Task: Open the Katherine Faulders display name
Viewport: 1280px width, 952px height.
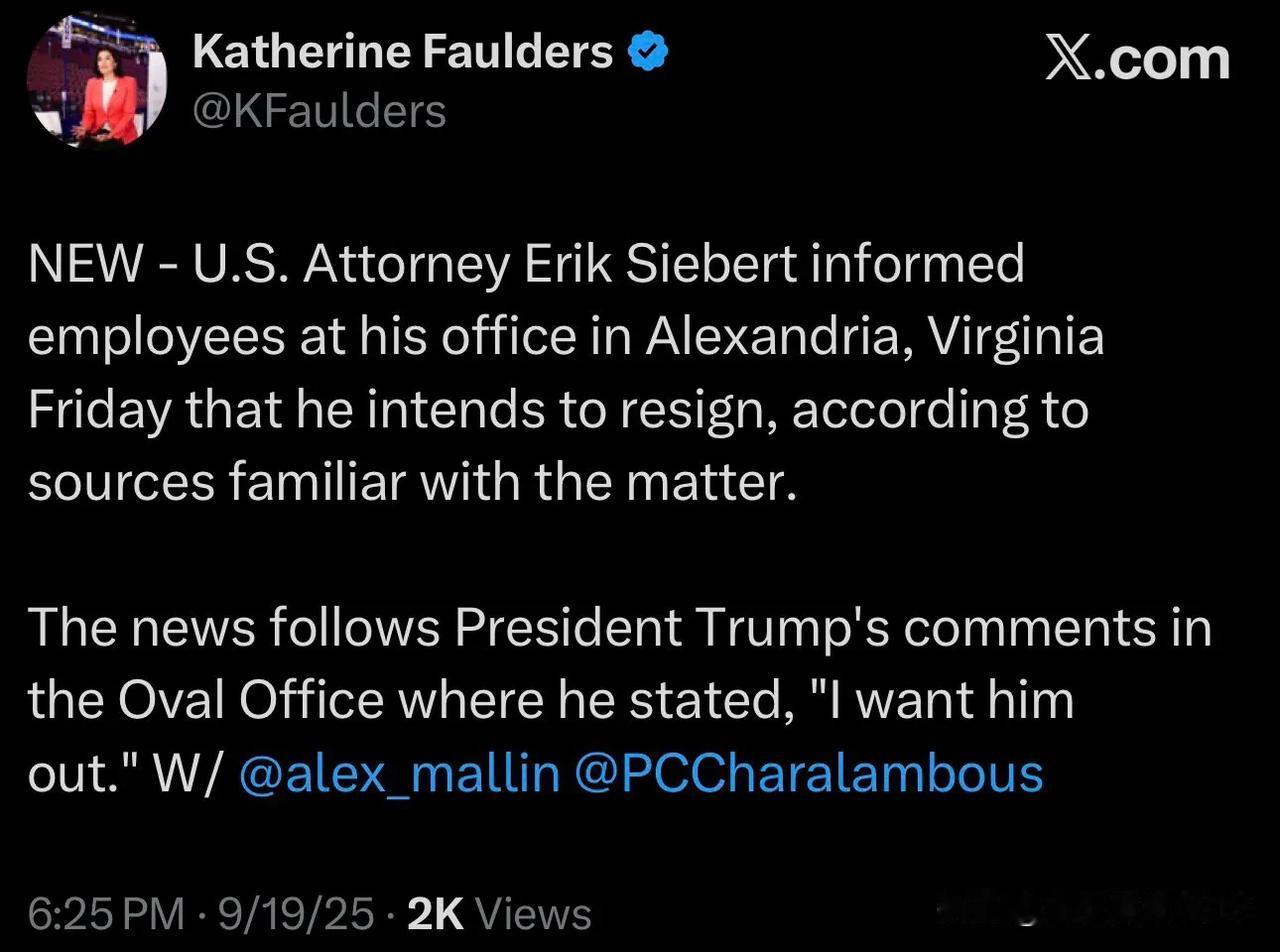Action: [x=402, y=50]
